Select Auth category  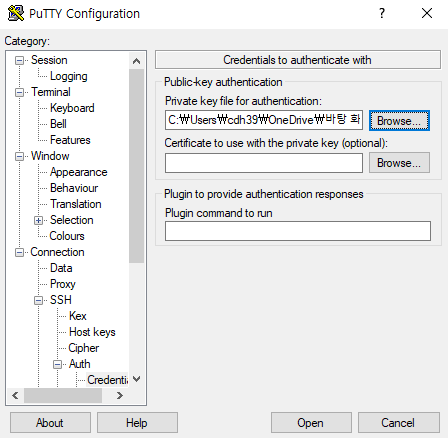[80, 364]
